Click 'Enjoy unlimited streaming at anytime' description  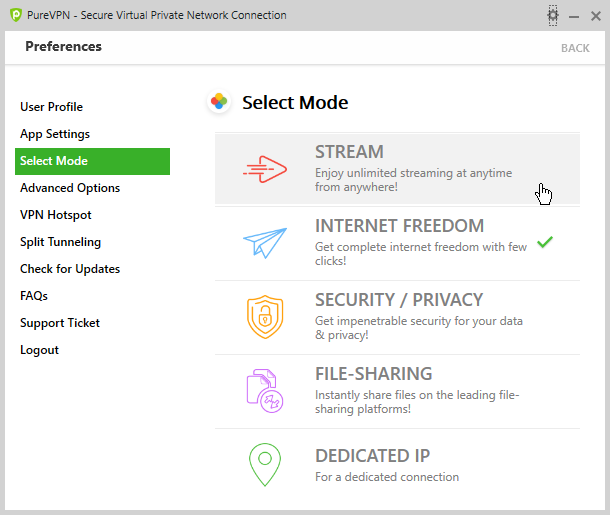pos(414,180)
